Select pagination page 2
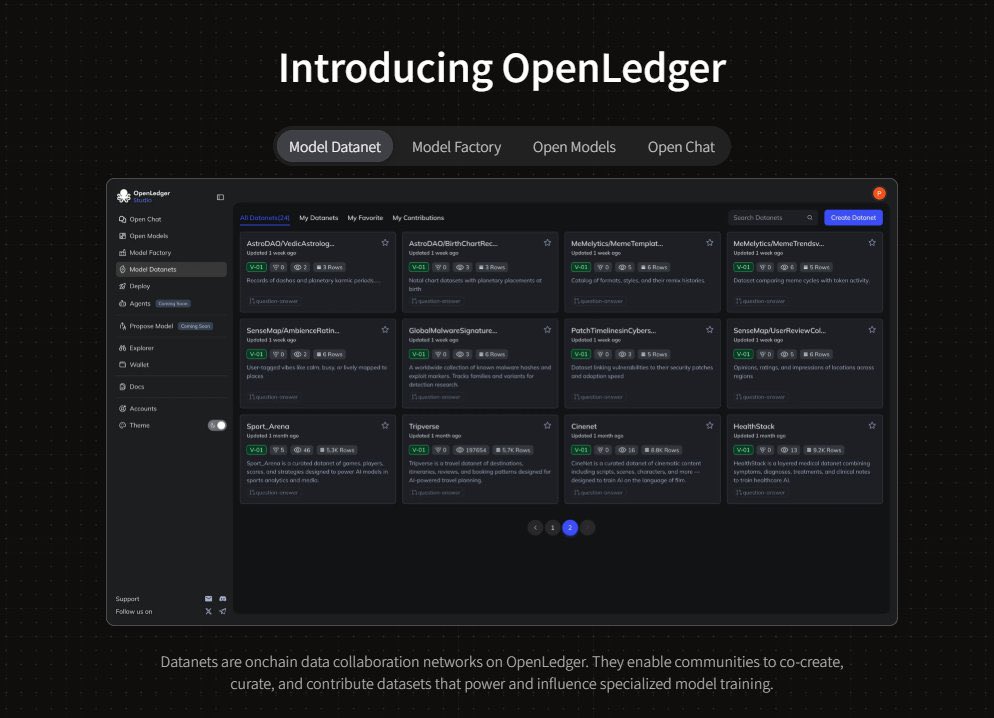 click(x=570, y=527)
